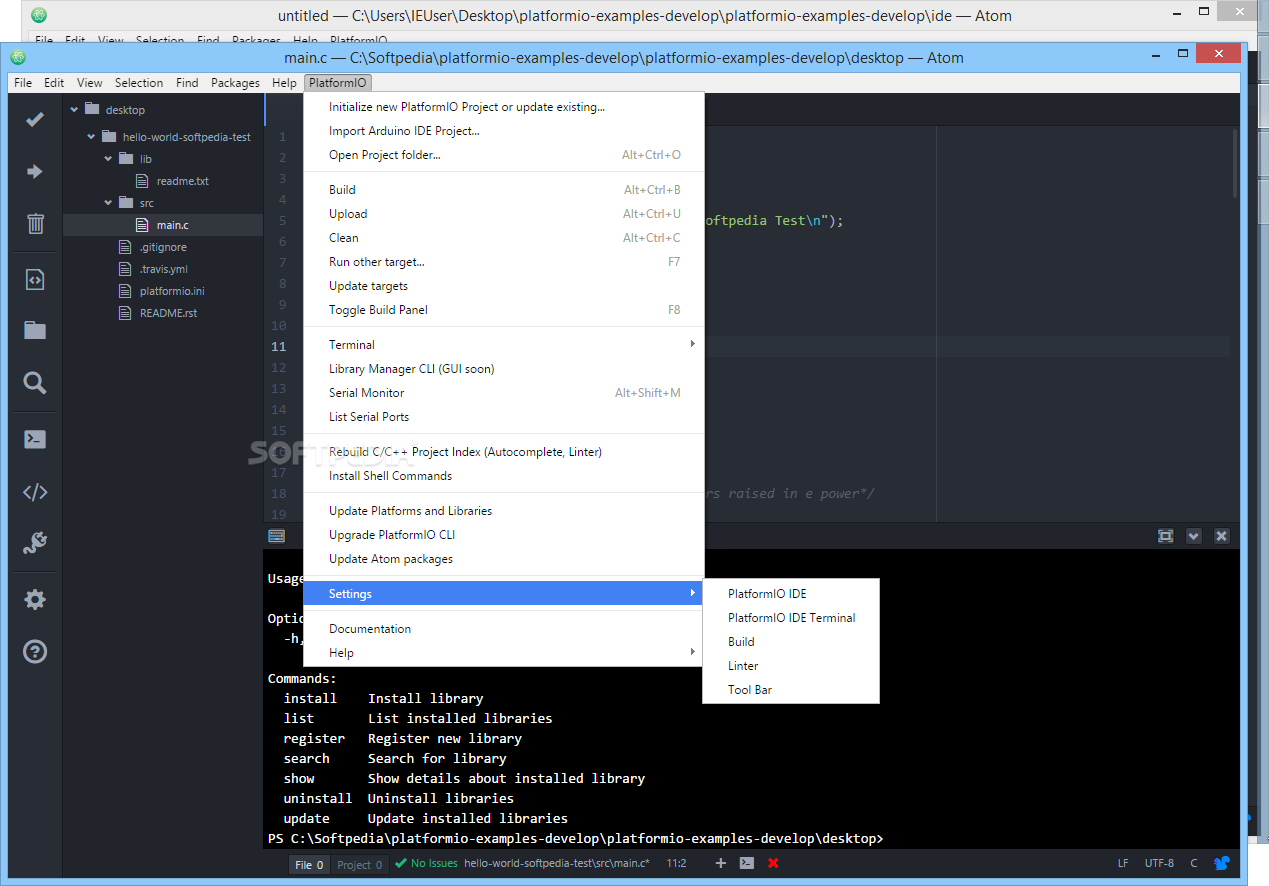This screenshot has height=886, width=1269.
Task: Choose List Serial Ports
Action: point(504,416)
